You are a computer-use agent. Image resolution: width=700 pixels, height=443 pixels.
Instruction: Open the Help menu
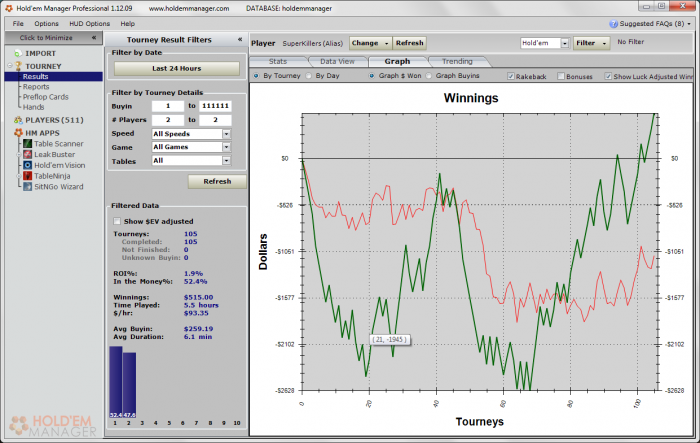click(127, 24)
